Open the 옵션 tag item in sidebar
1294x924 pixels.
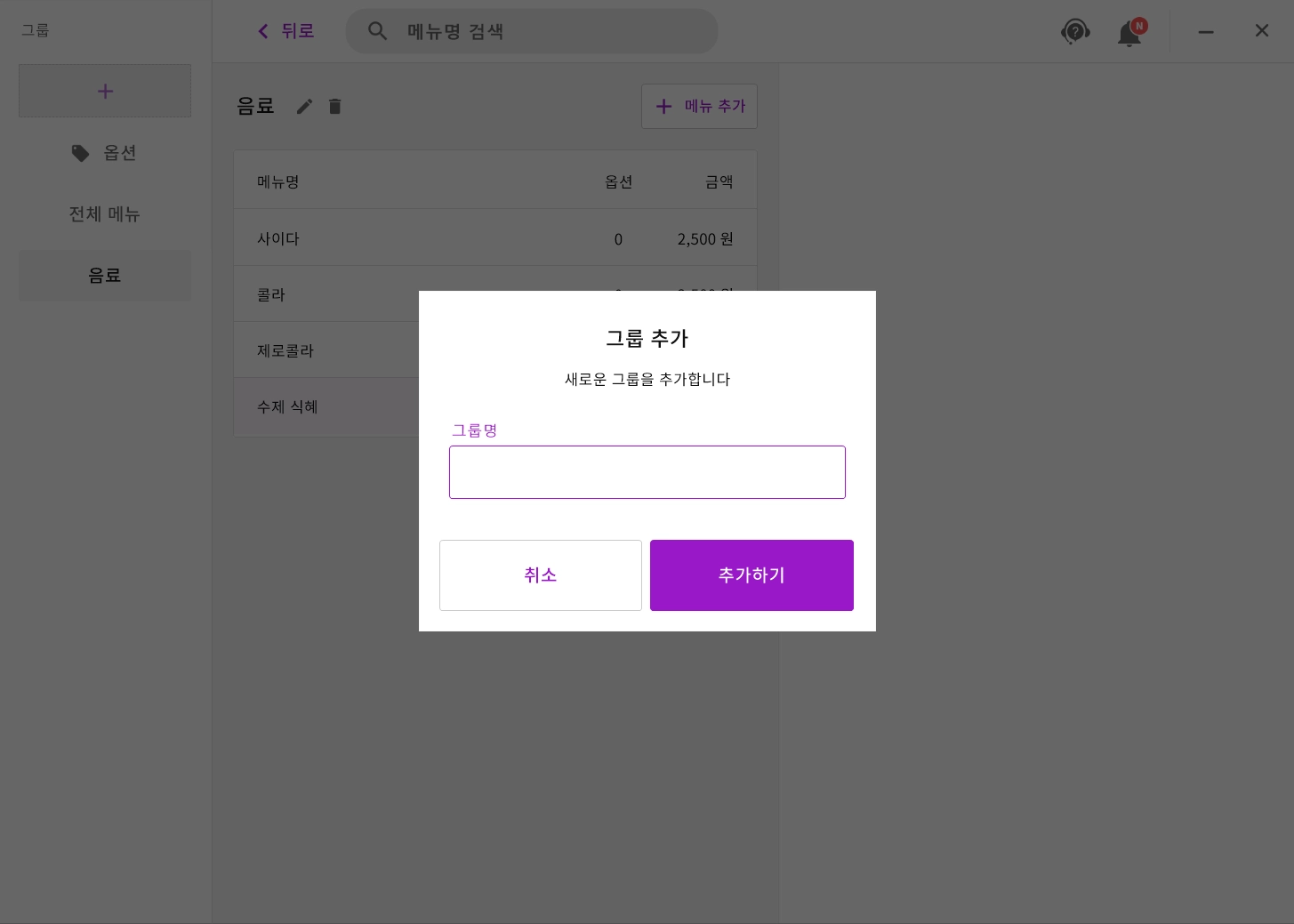coord(105,153)
